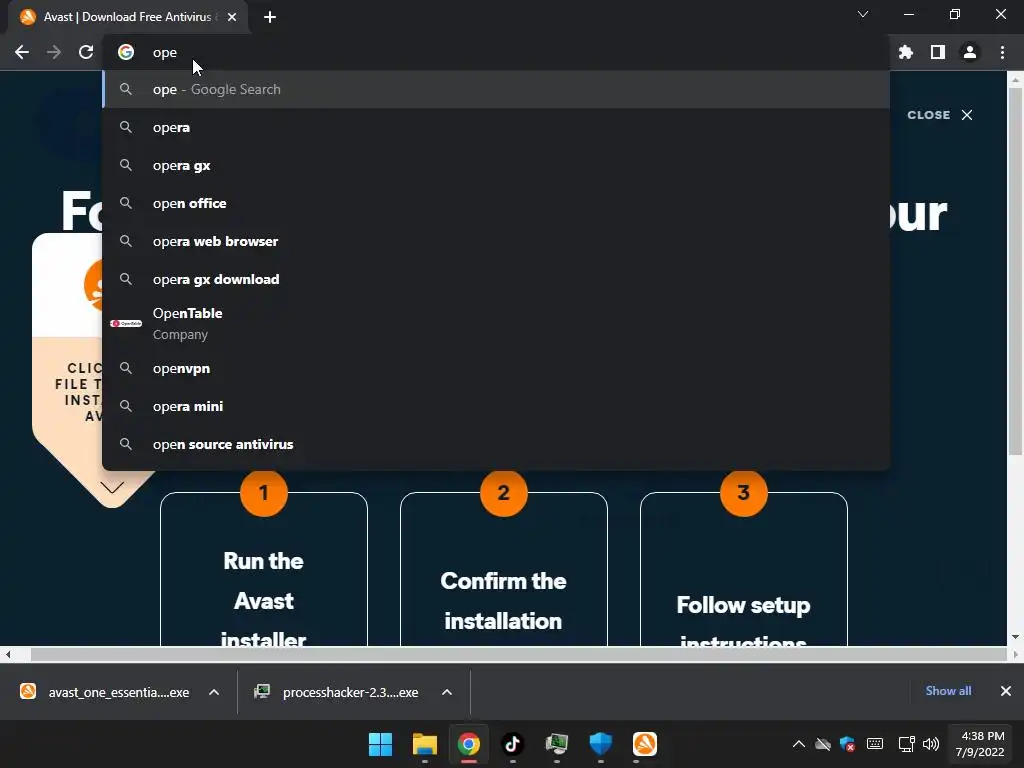The width and height of the screenshot is (1024, 768).
Task: Show hidden system tray icons
Action: tap(799, 744)
